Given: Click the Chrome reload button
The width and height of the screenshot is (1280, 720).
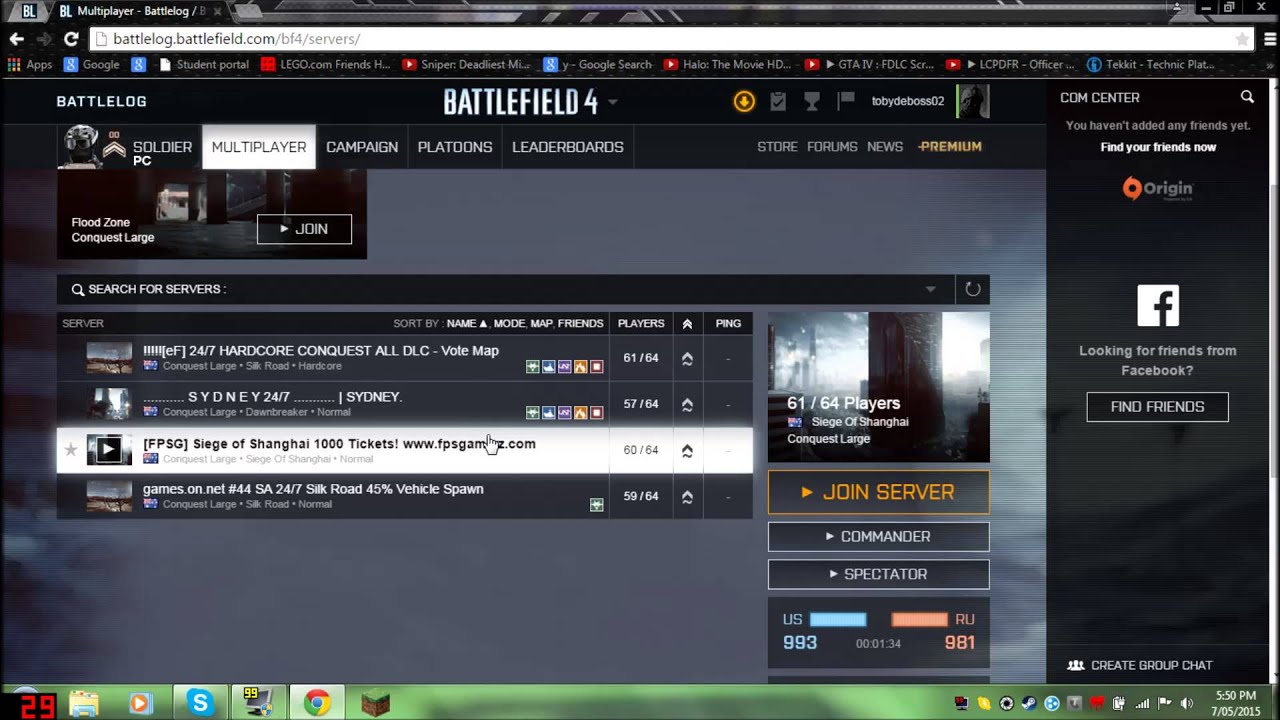Looking at the screenshot, I should [x=71, y=39].
